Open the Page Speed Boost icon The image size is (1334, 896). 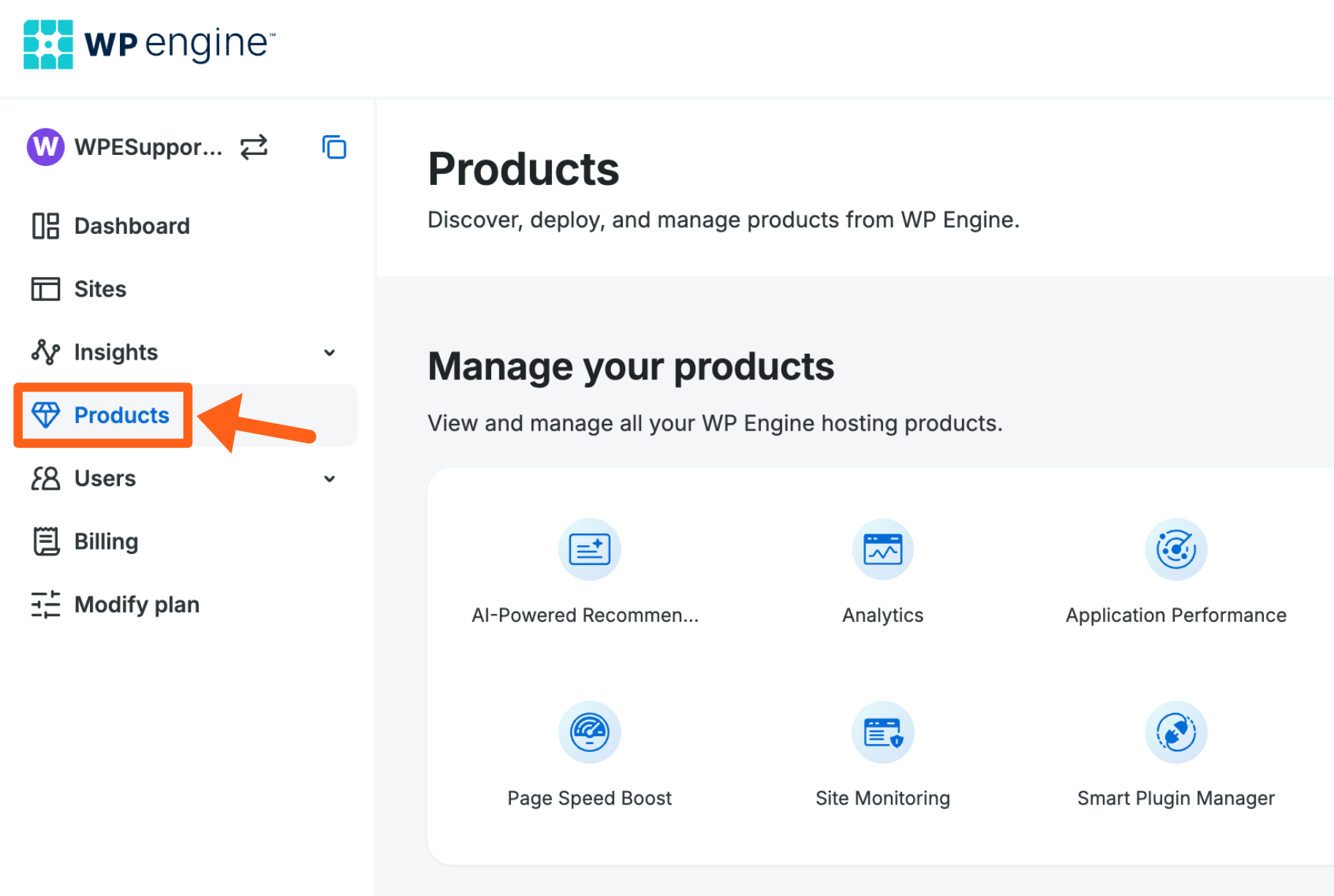coord(589,732)
